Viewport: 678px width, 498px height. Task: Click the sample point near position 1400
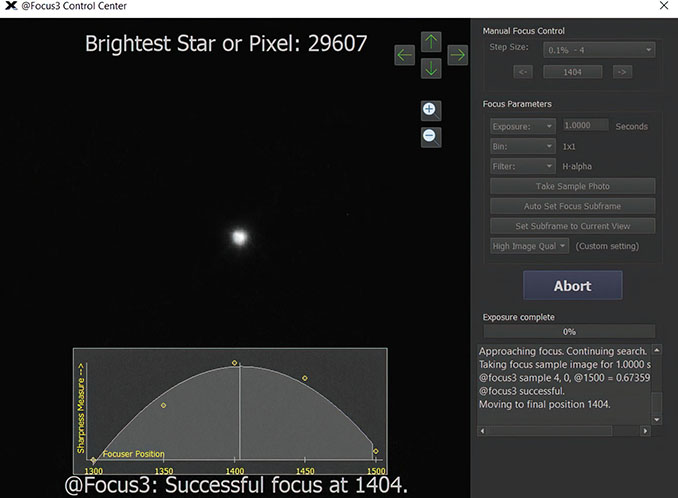[x=234, y=363]
